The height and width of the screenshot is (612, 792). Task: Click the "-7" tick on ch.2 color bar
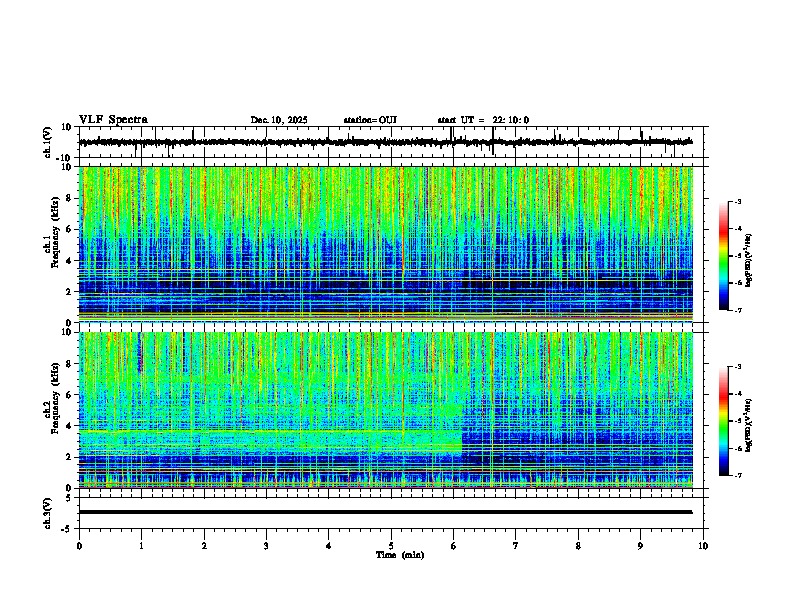pyautogui.click(x=737, y=476)
